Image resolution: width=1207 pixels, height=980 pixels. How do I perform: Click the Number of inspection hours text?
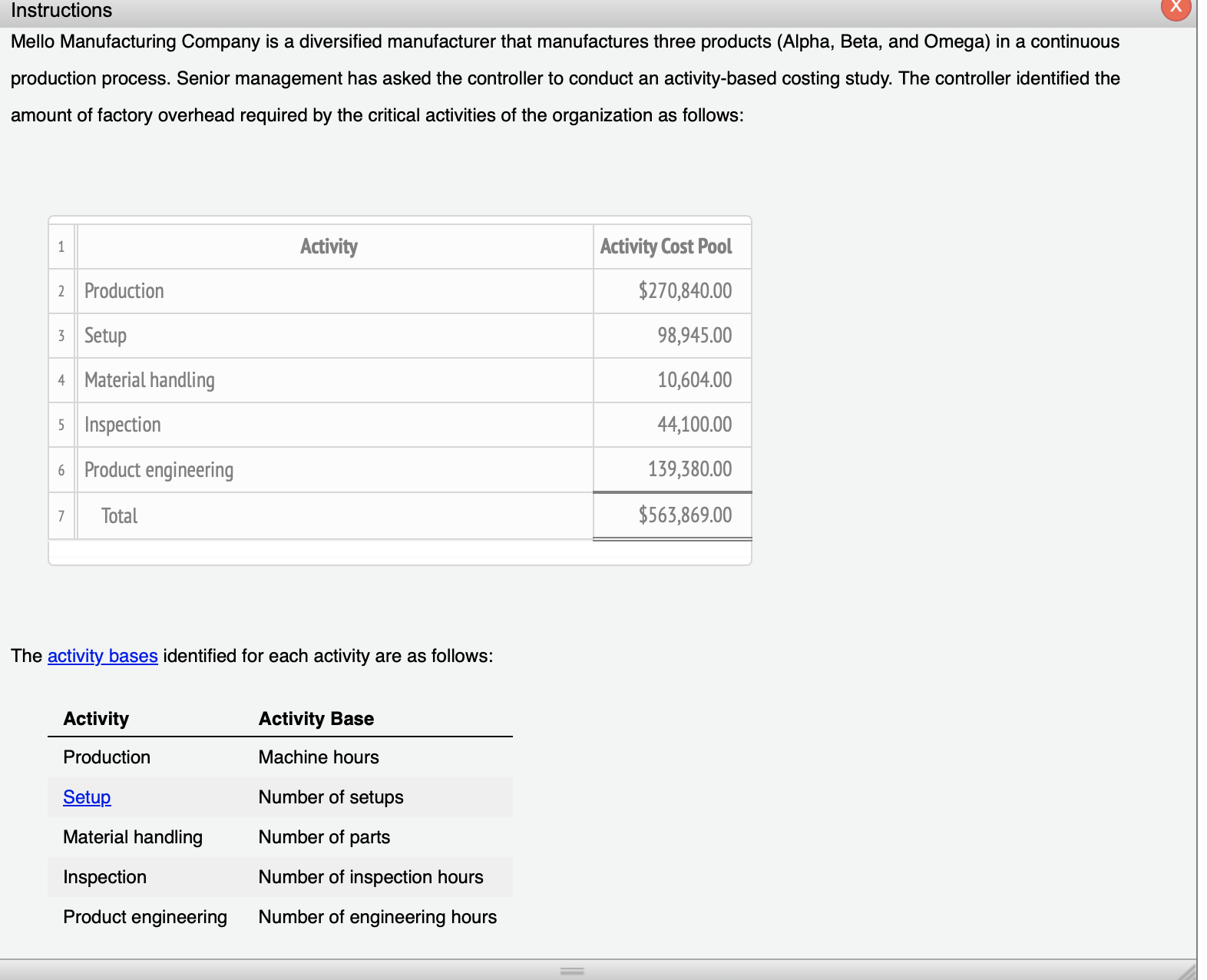(371, 877)
